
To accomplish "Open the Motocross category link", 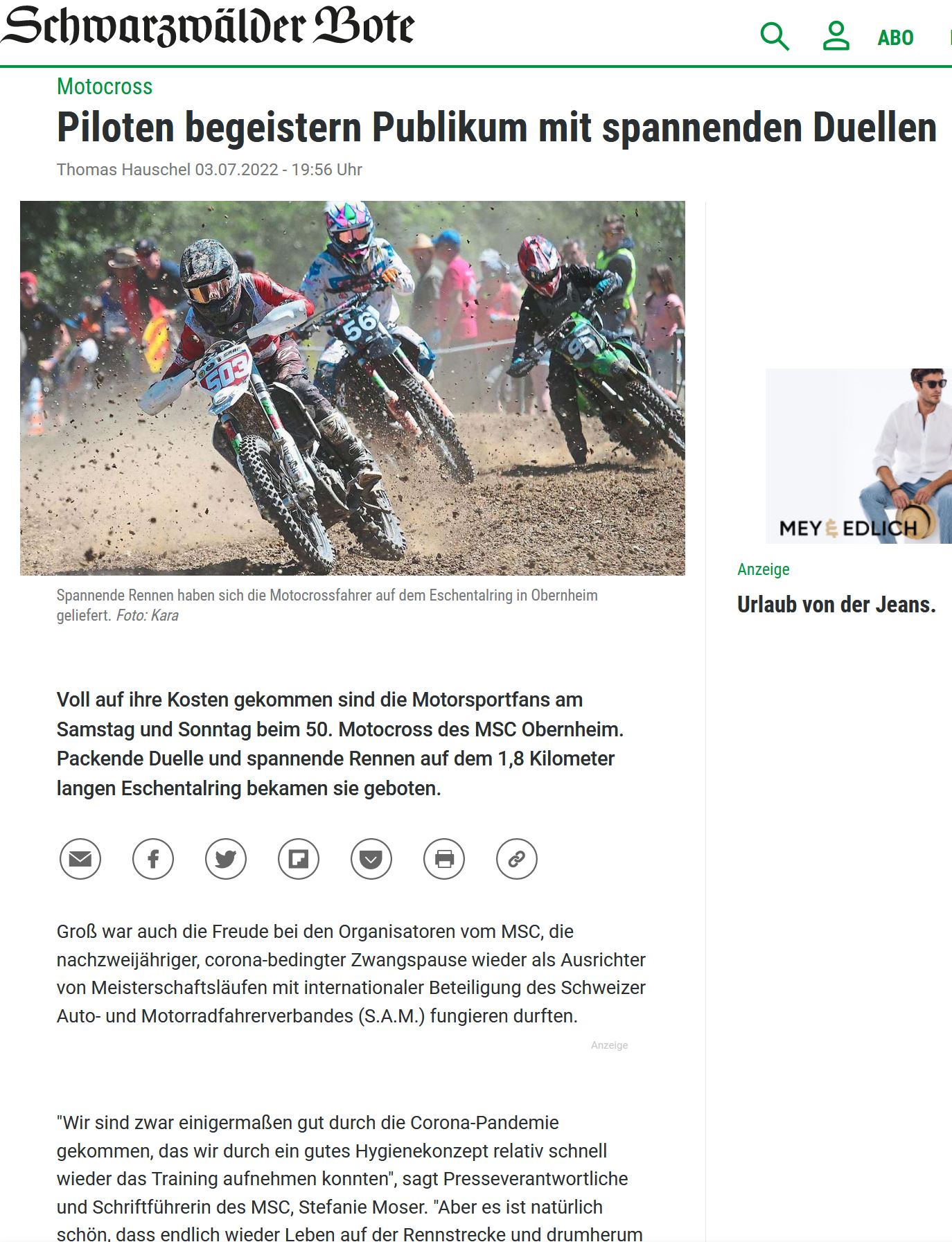I will pos(105,87).
